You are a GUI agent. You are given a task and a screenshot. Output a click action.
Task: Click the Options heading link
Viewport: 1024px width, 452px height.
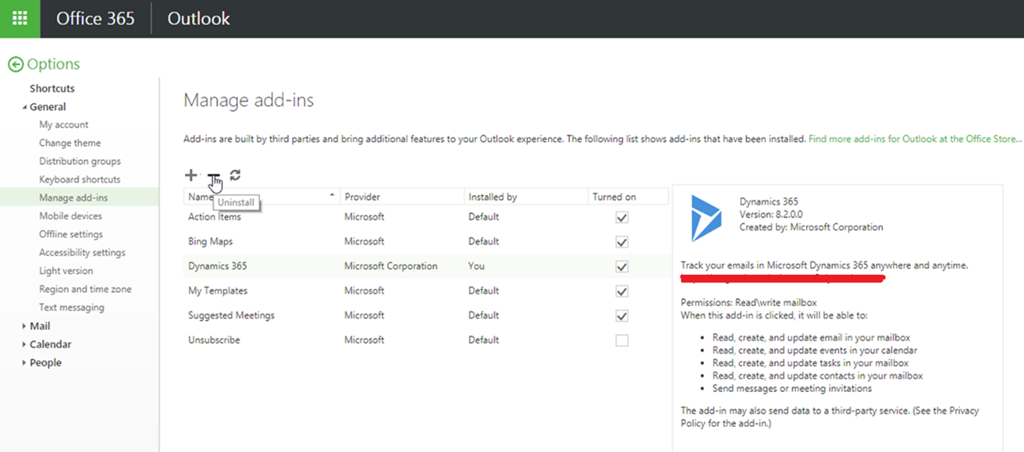click(x=54, y=64)
